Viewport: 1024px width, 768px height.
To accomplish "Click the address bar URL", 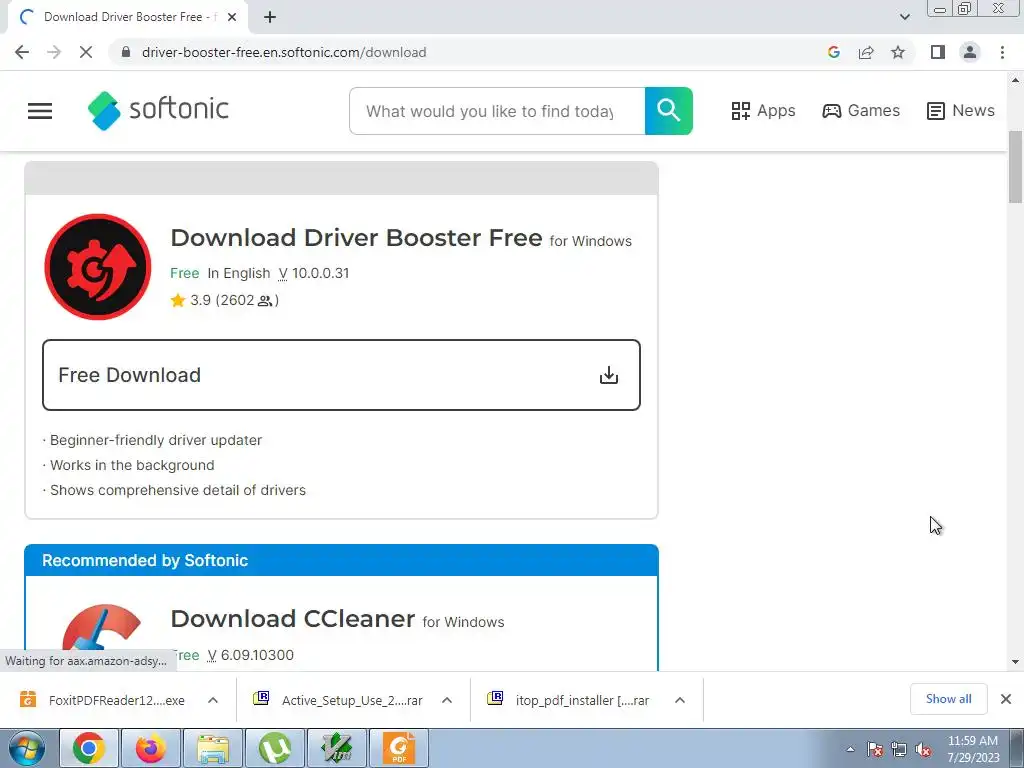I will (x=284, y=52).
